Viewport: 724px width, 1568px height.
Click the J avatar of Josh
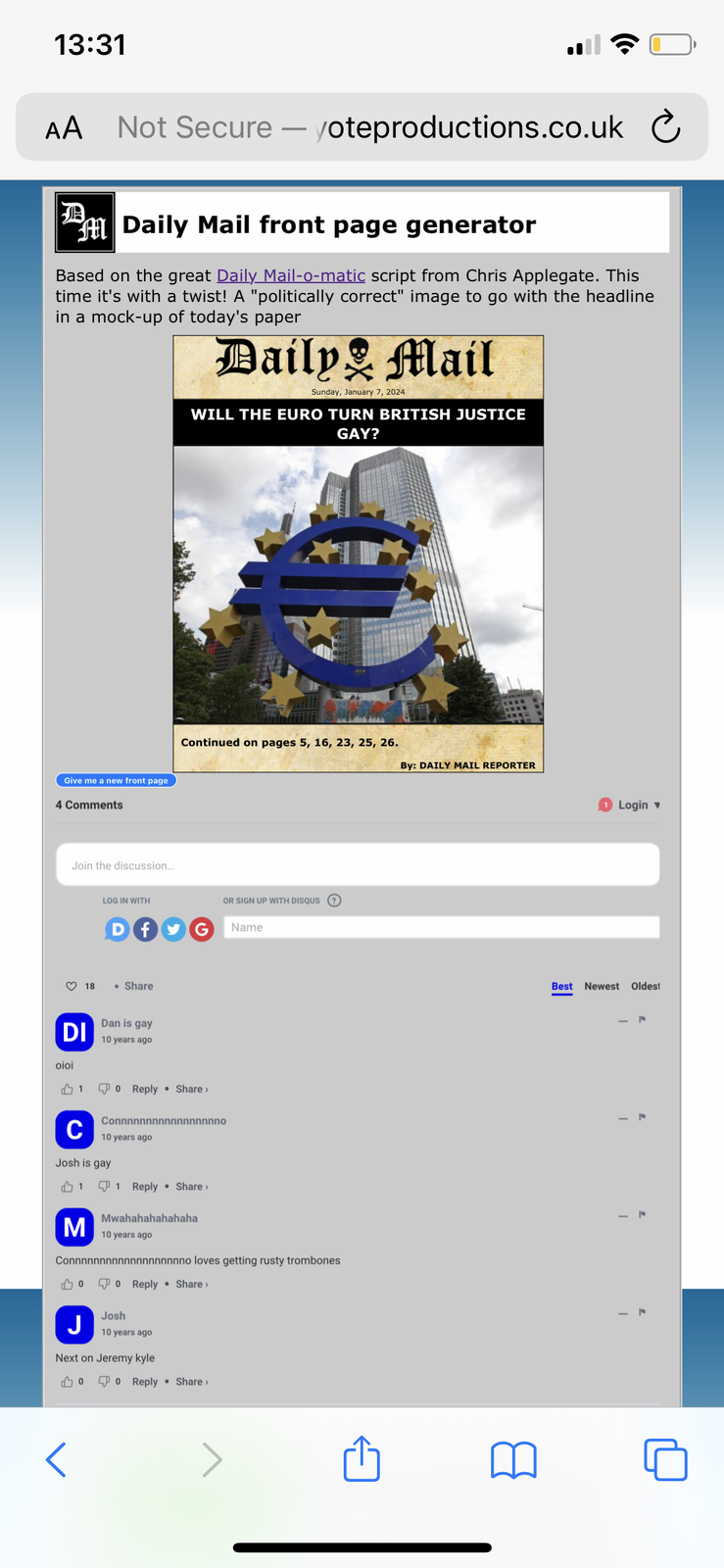[74, 1325]
